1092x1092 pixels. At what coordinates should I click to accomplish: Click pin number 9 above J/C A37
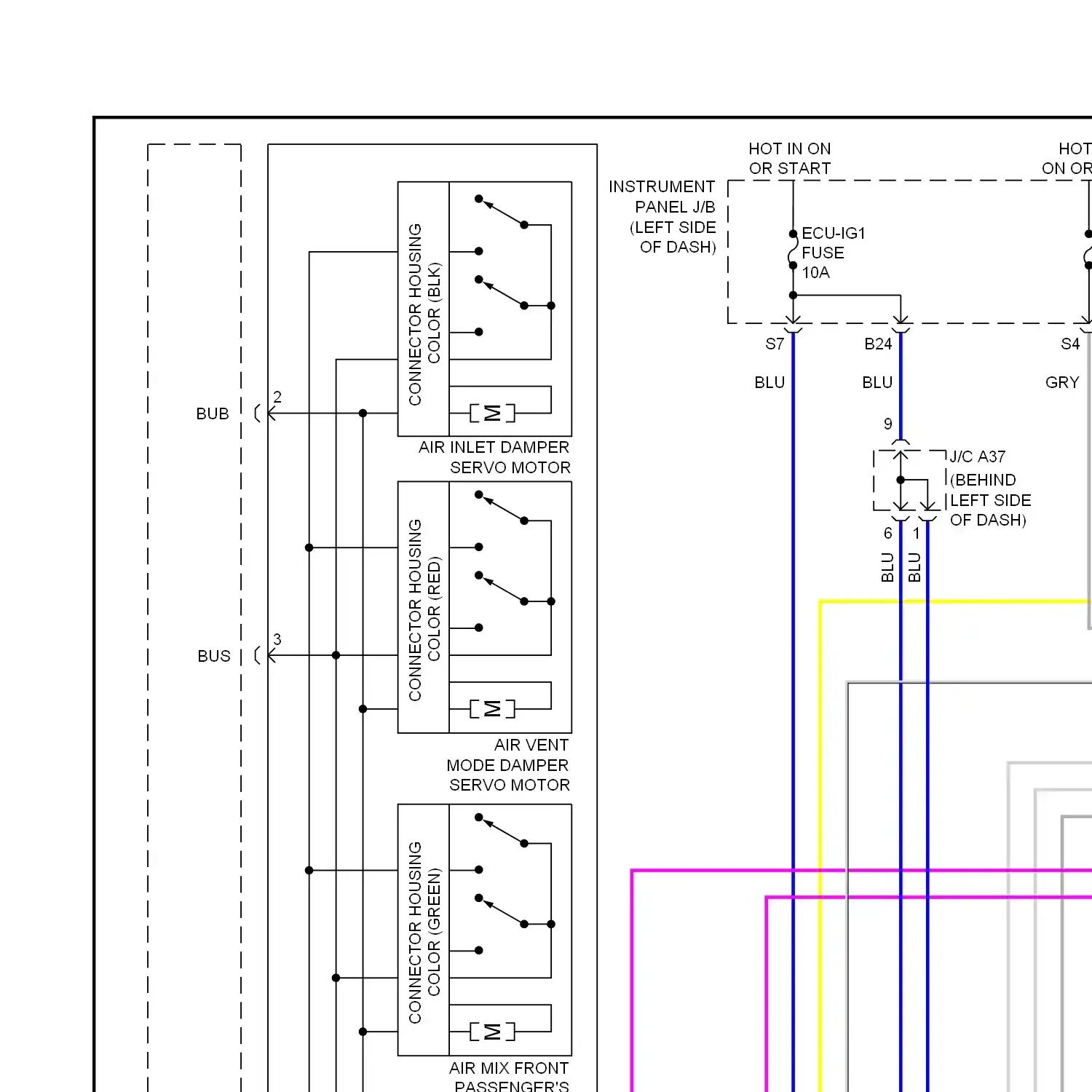tap(888, 424)
